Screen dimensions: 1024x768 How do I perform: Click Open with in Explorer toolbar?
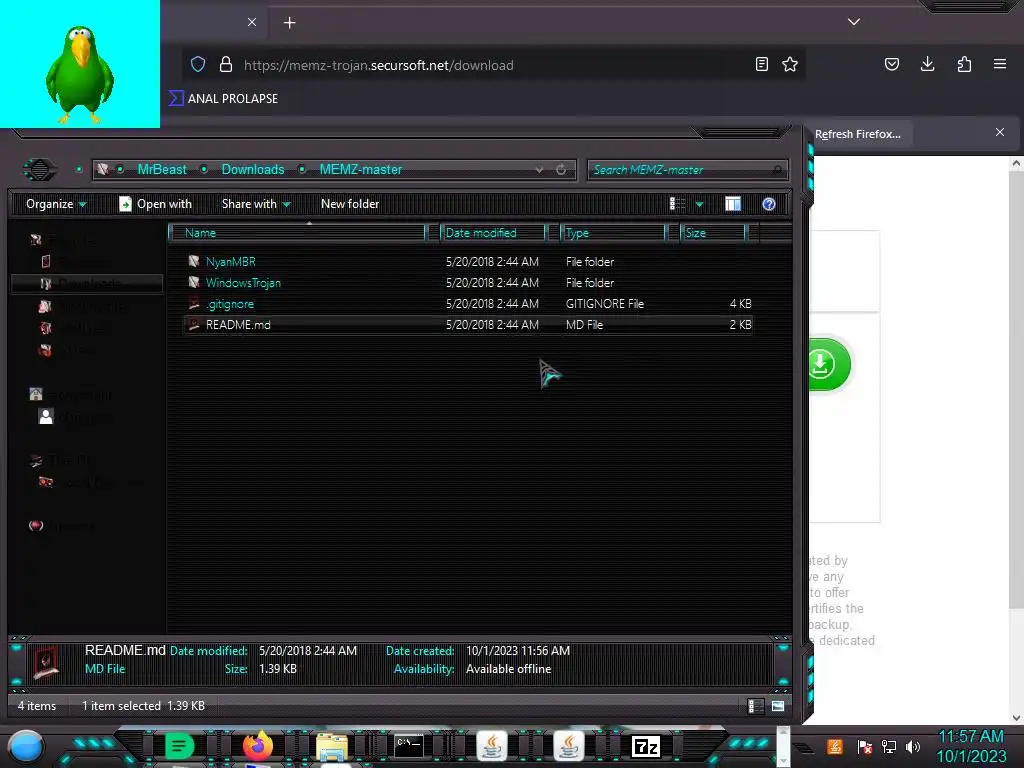pyautogui.click(x=155, y=204)
